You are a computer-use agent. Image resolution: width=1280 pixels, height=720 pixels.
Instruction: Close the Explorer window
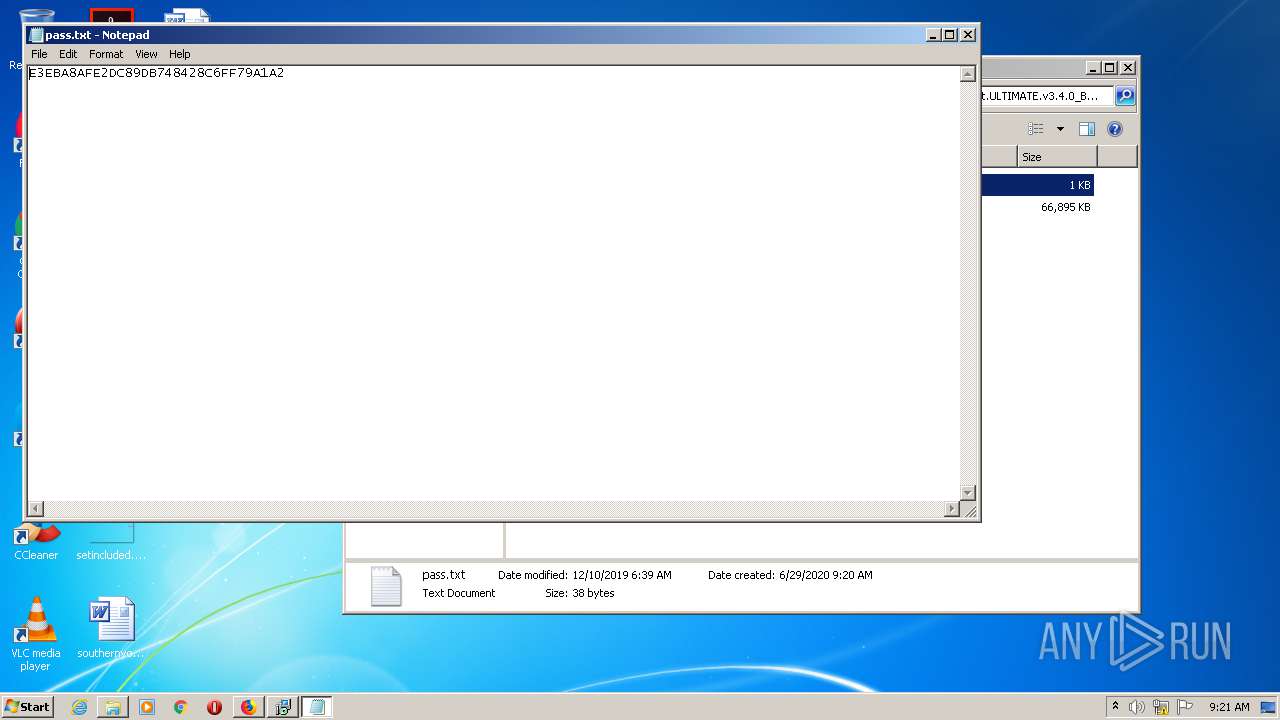tap(1128, 68)
